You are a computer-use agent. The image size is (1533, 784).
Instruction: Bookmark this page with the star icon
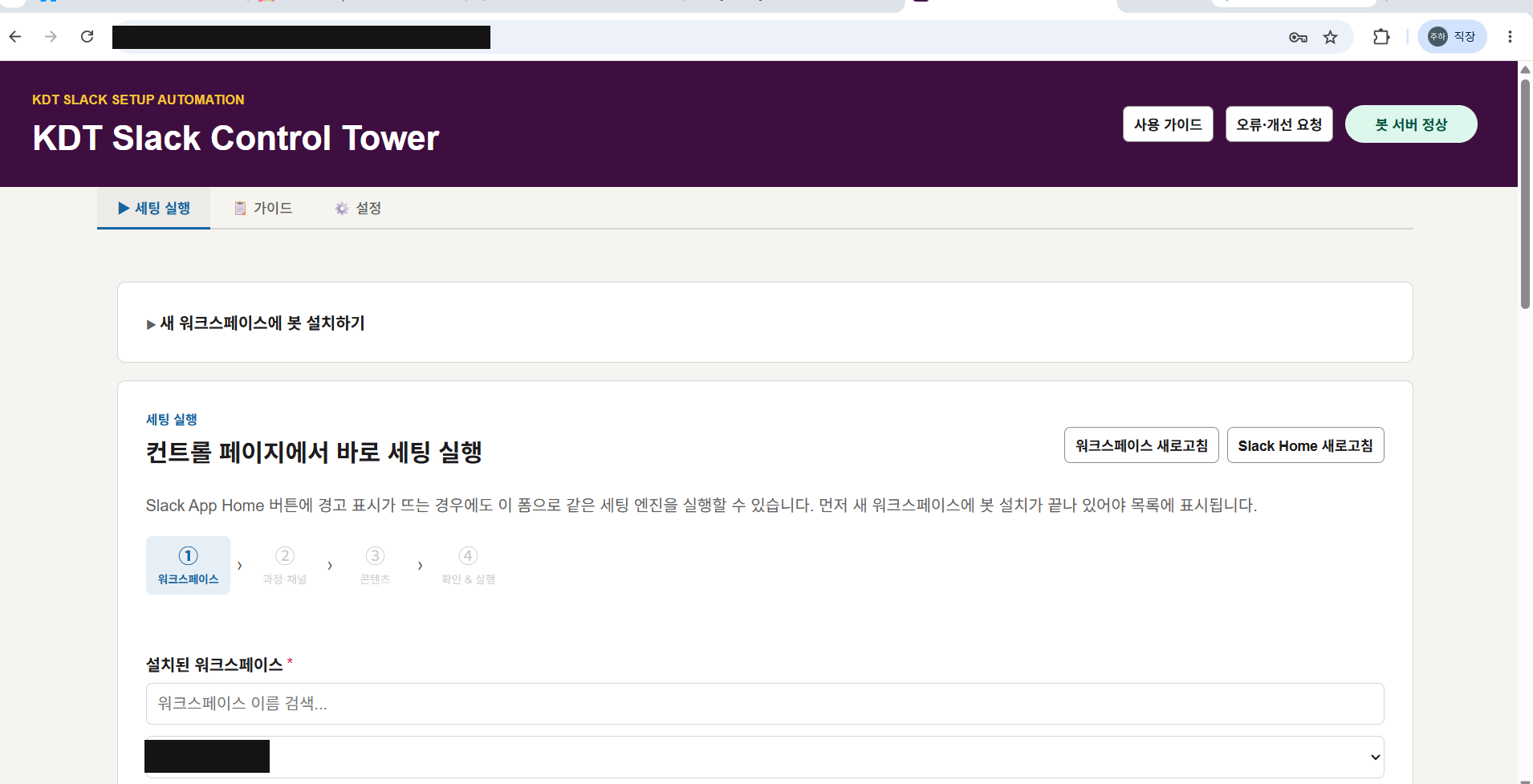click(x=1331, y=37)
